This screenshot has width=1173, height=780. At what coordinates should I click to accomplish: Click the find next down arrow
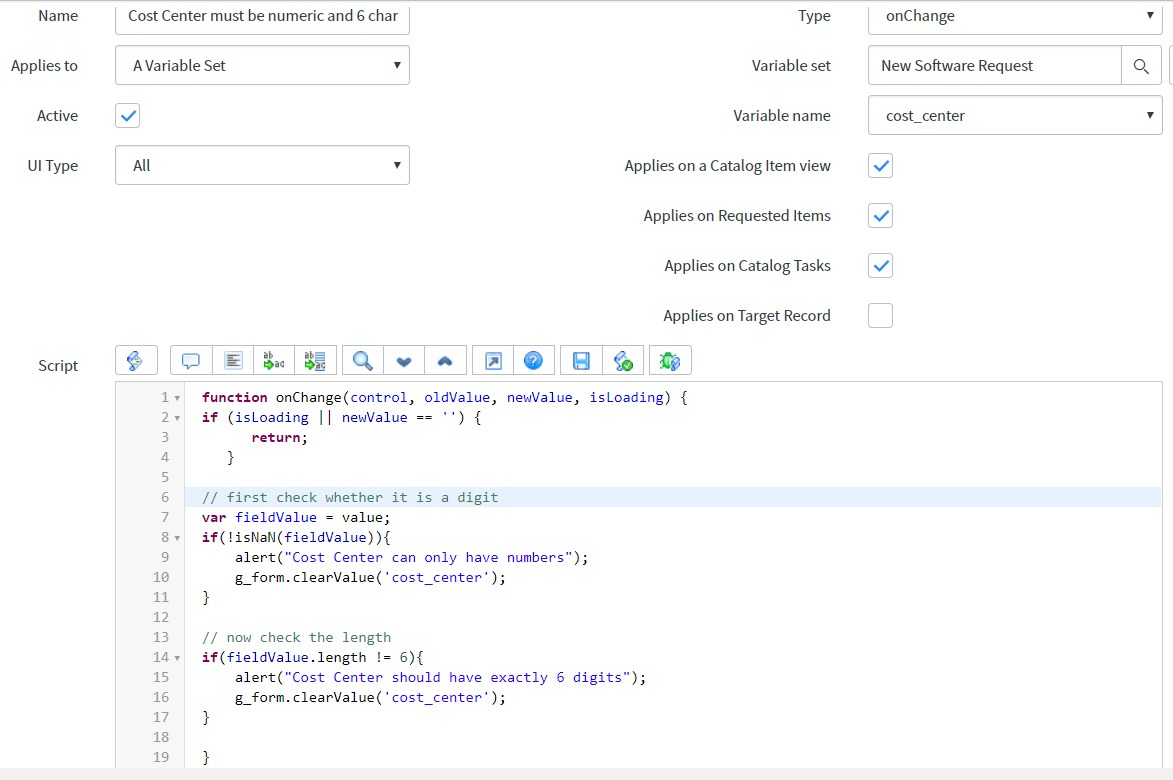click(x=404, y=360)
